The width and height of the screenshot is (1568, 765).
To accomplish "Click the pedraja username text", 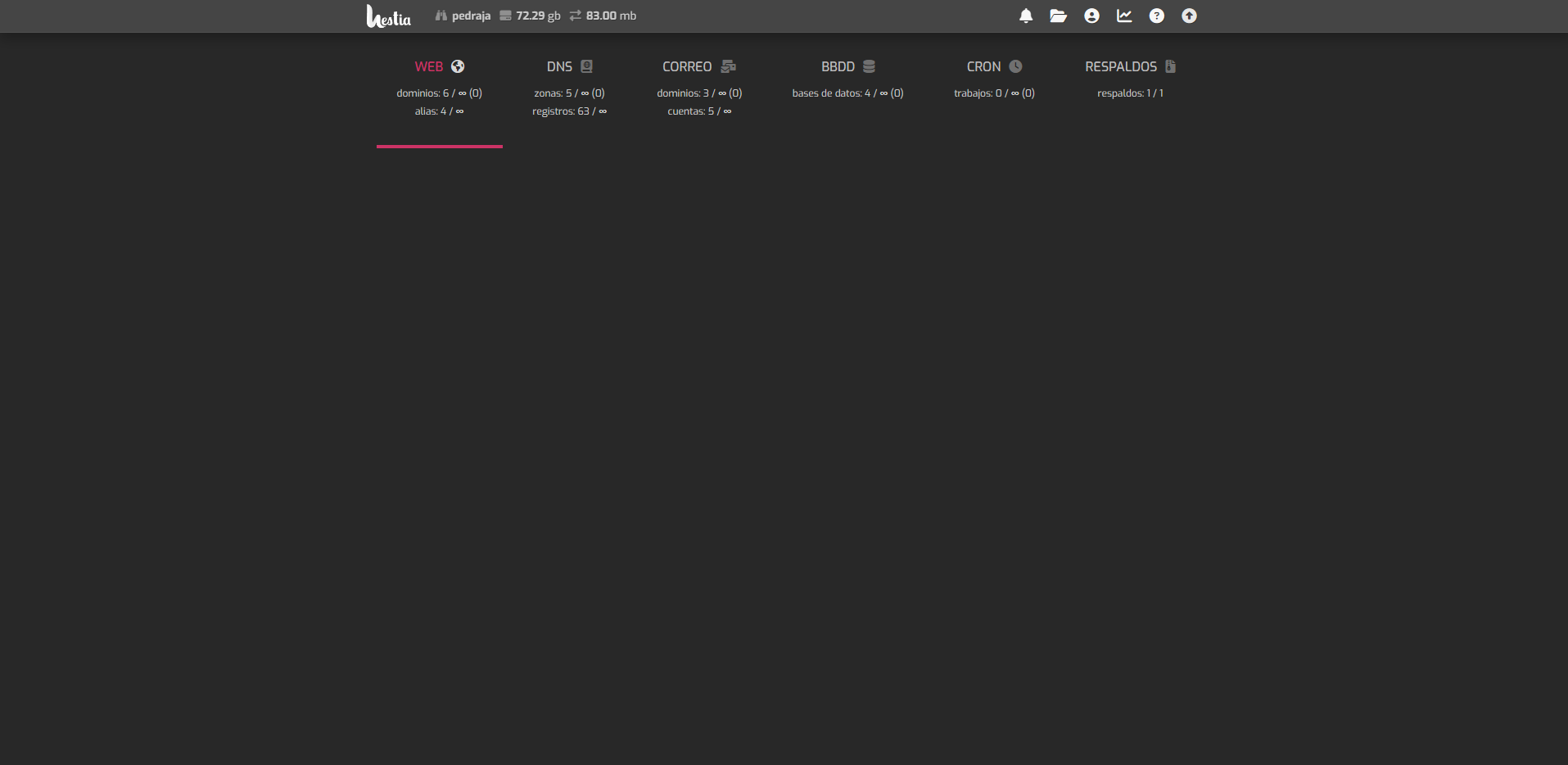I will 471,16.
